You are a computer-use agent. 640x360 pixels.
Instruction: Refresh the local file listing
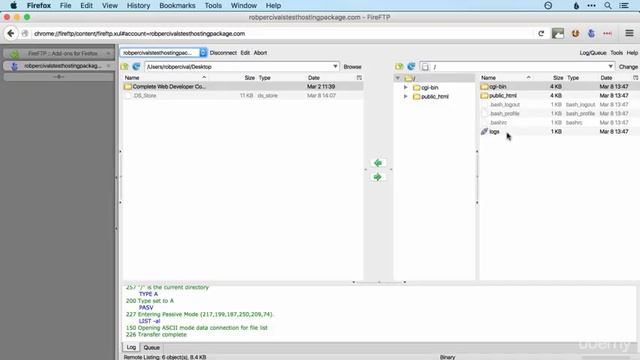coord(136,67)
